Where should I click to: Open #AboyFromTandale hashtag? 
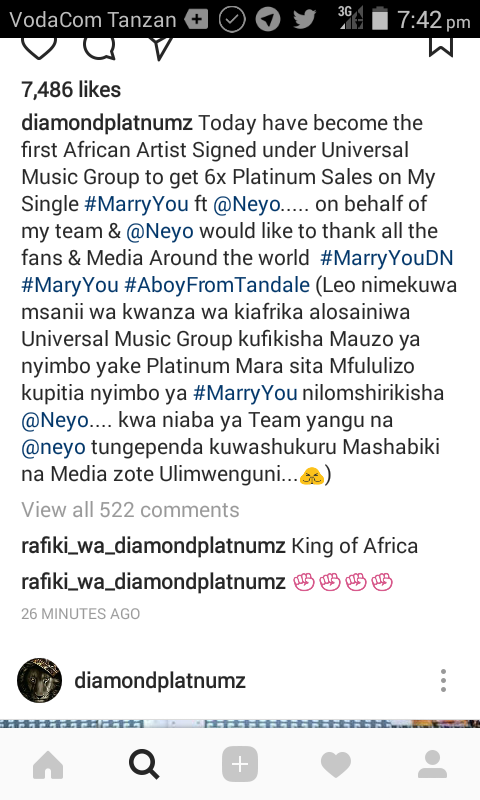point(217,285)
